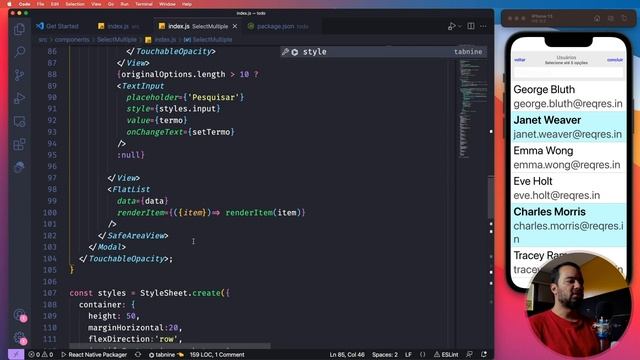Click the remote window indicator in status bar
Screen dimensions: 640x360
(16, 355)
